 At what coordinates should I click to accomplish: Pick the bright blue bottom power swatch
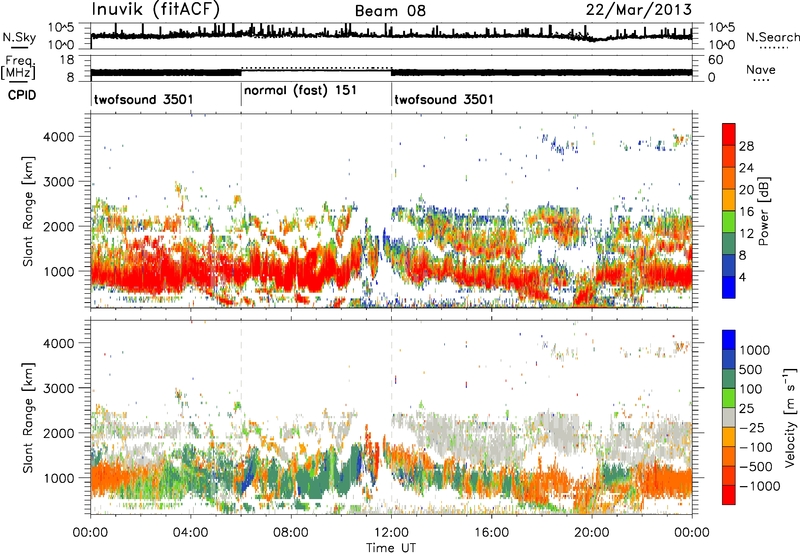click(729, 288)
